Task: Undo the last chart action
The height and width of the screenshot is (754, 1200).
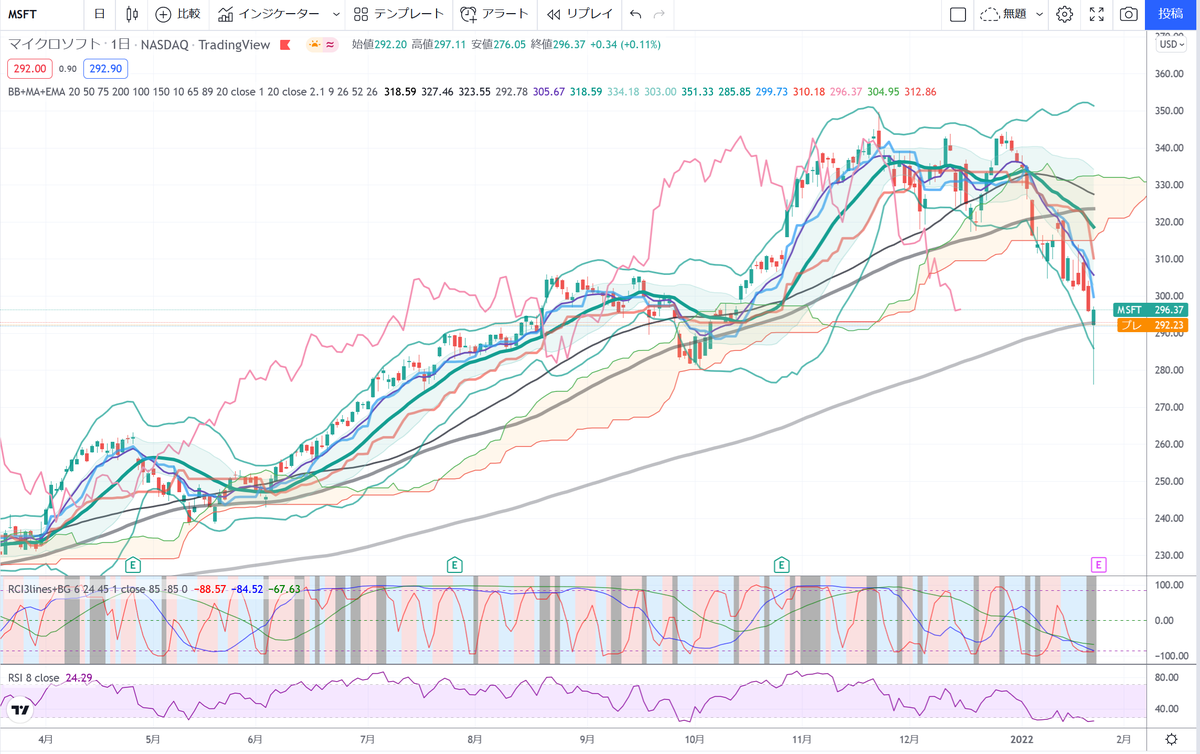Action: 636,14
